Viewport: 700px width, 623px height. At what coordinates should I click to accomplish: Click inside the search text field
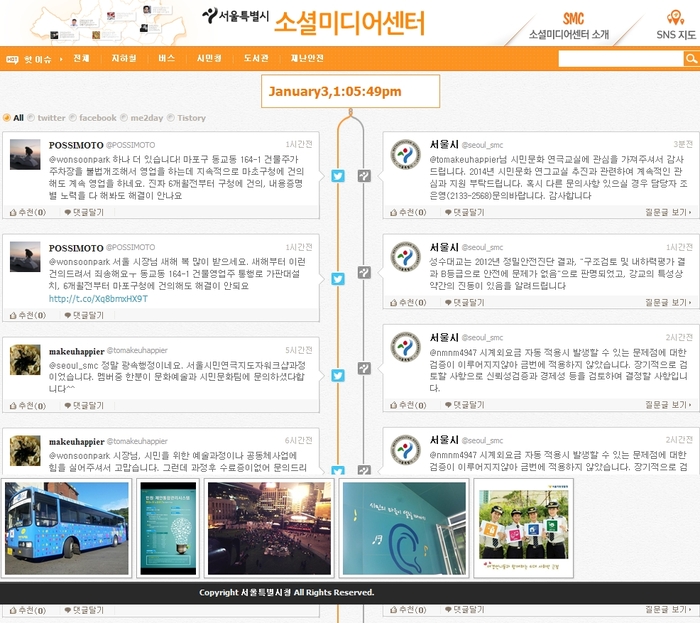tap(620, 59)
